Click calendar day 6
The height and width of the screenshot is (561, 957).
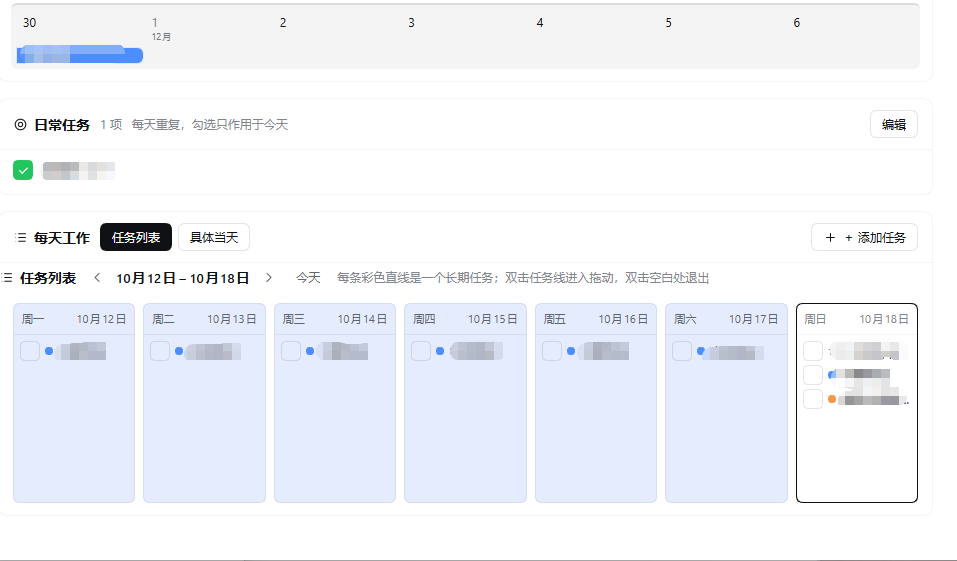[796, 23]
